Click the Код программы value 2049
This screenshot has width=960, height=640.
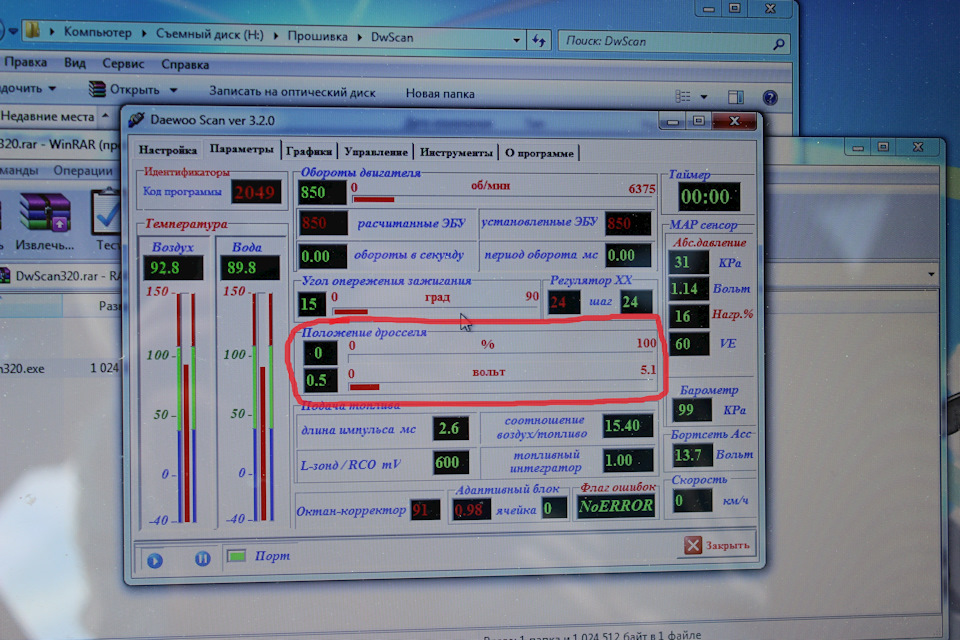pyautogui.click(x=256, y=192)
